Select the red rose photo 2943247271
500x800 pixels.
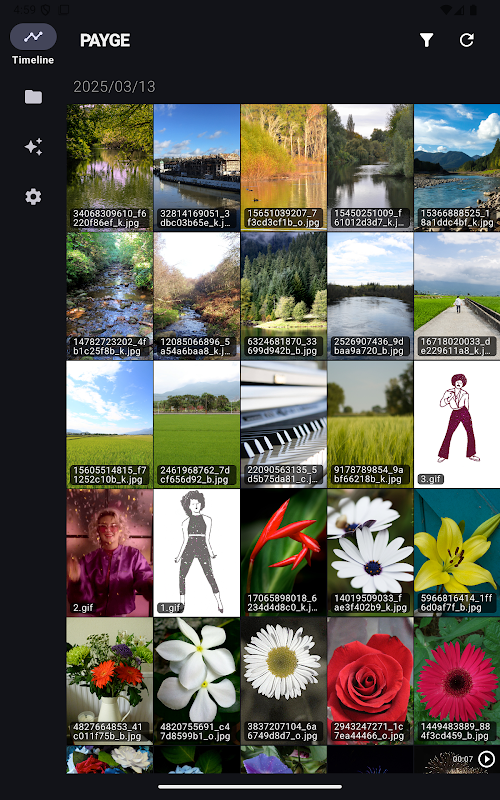(x=370, y=682)
